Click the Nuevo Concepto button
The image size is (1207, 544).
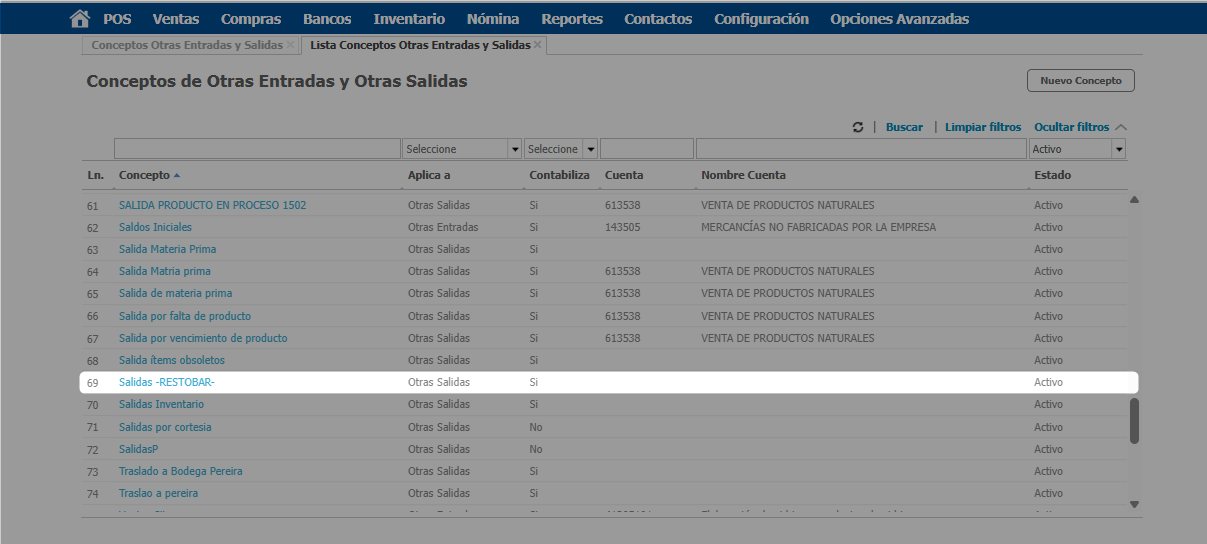pyautogui.click(x=1080, y=80)
